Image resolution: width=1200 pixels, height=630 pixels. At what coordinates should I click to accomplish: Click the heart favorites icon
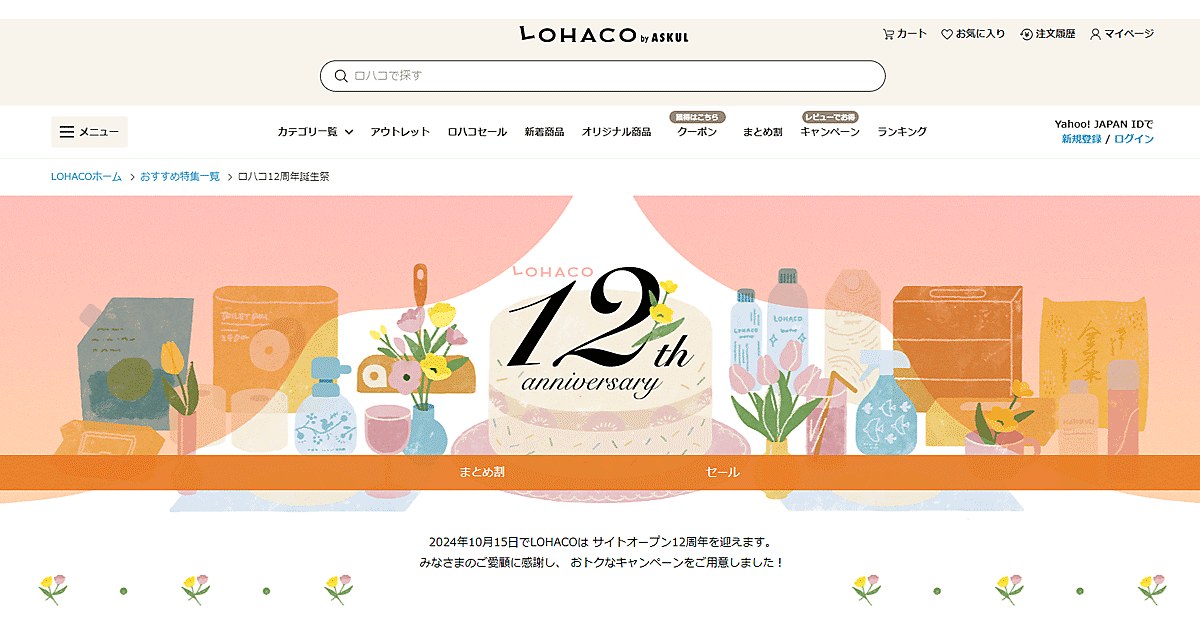pos(947,34)
